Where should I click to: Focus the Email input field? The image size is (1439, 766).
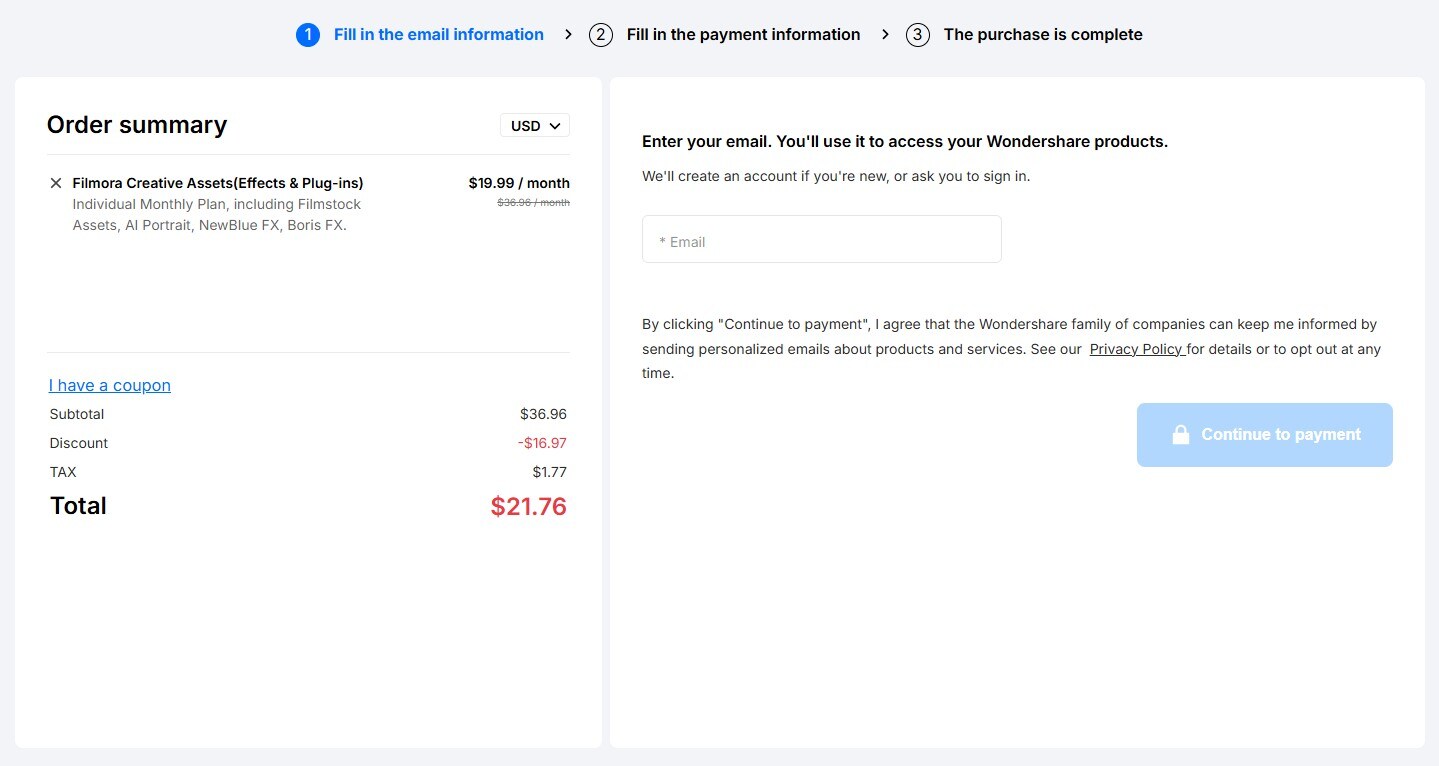821,240
